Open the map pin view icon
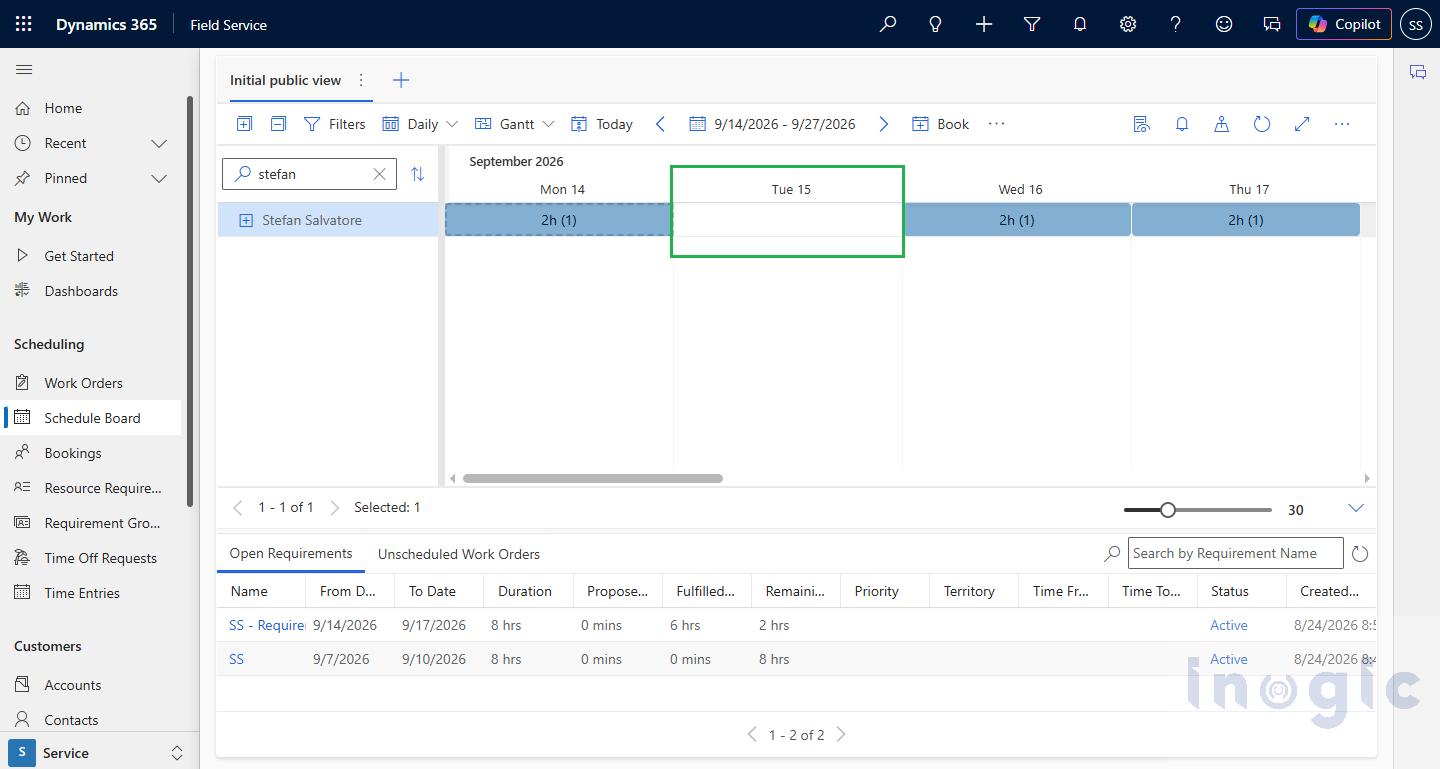 tap(1221, 124)
